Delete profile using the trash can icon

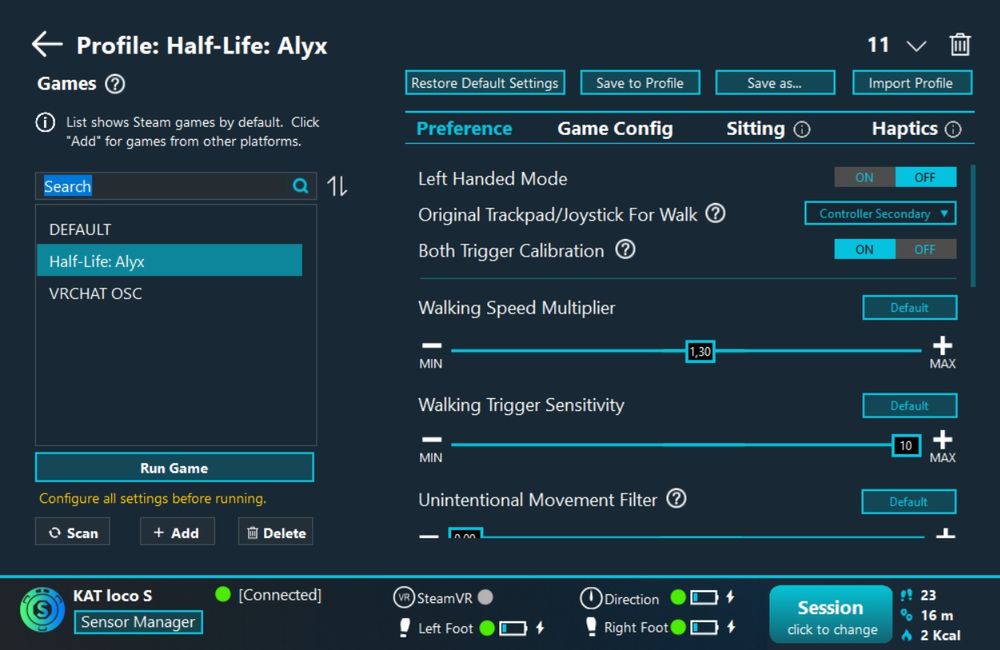coord(960,45)
